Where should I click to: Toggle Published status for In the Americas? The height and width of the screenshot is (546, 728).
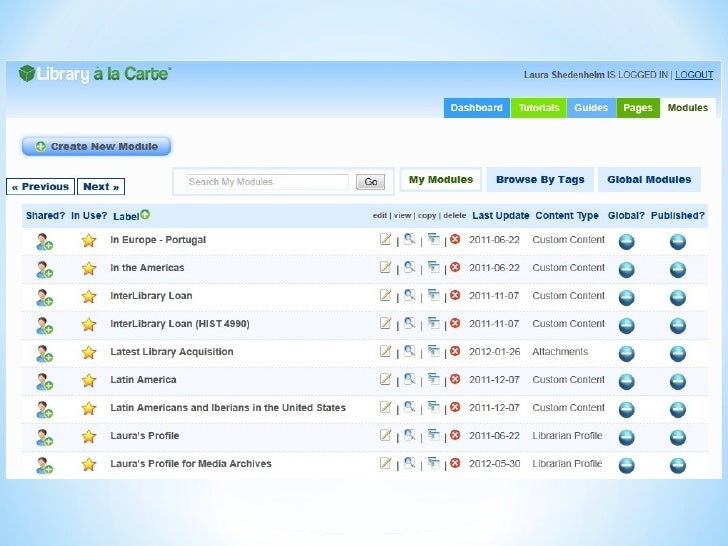tap(677, 269)
